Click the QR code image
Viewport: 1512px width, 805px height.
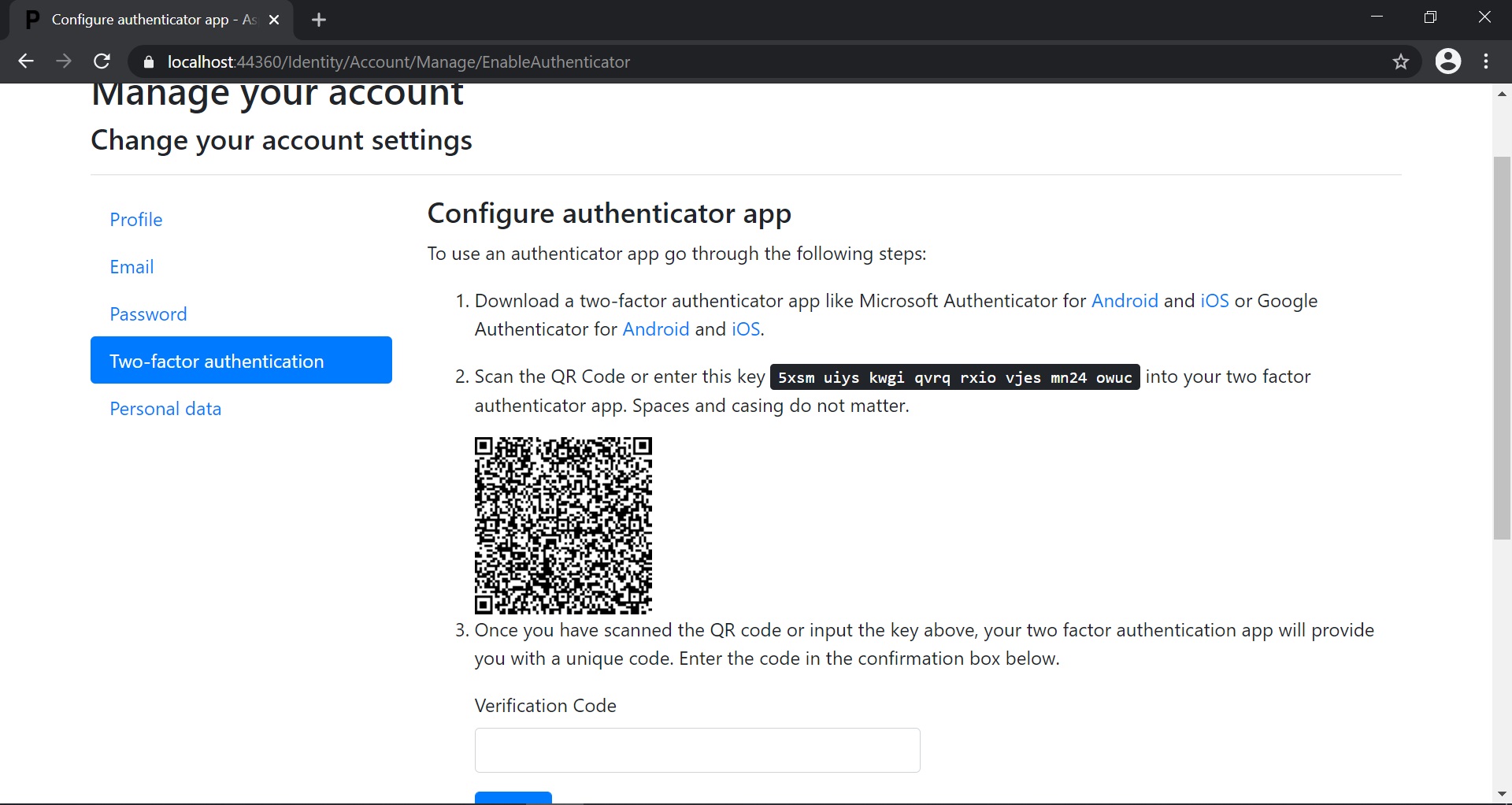(x=563, y=525)
